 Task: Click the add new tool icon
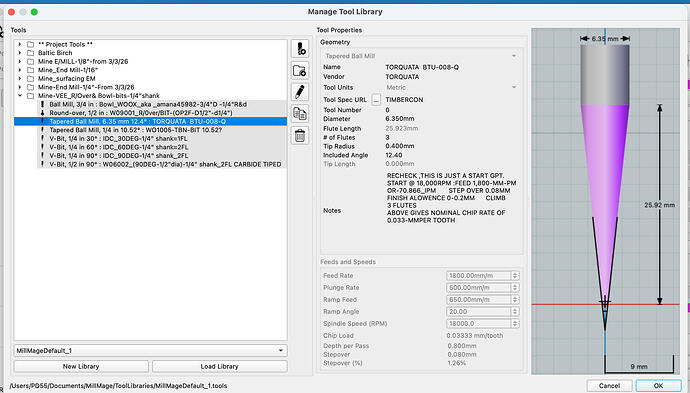pyautogui.click(x=300, y=49)
